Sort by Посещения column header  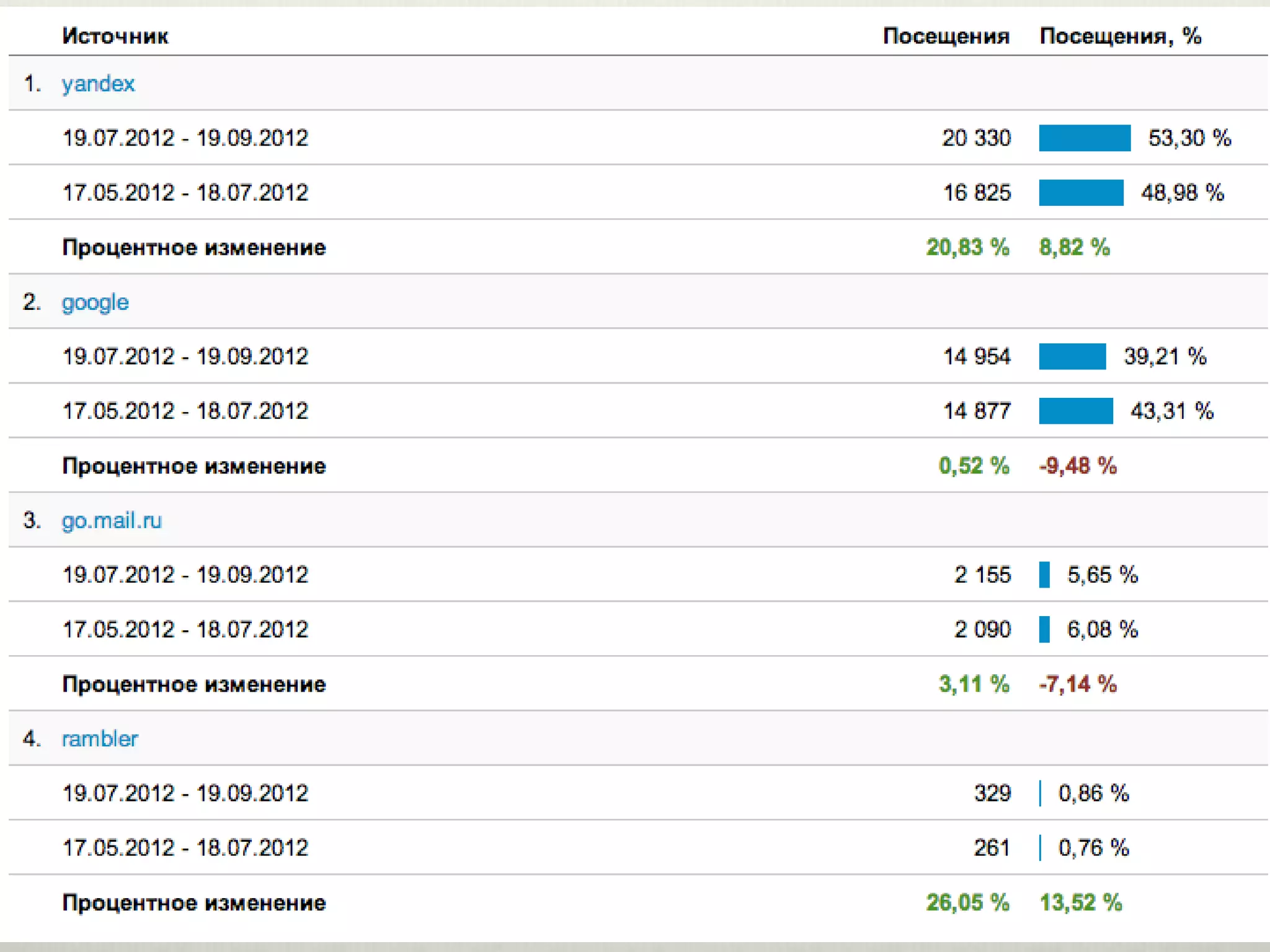[x=946, y=36]
